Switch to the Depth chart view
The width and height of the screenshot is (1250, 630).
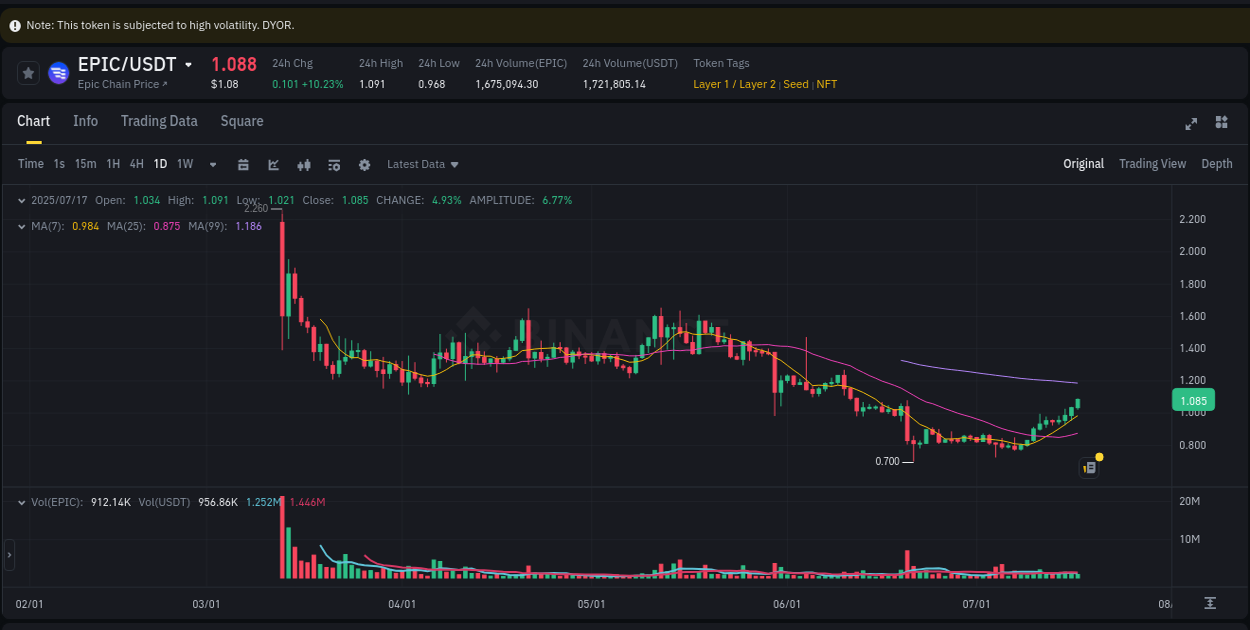point(1217,163)
